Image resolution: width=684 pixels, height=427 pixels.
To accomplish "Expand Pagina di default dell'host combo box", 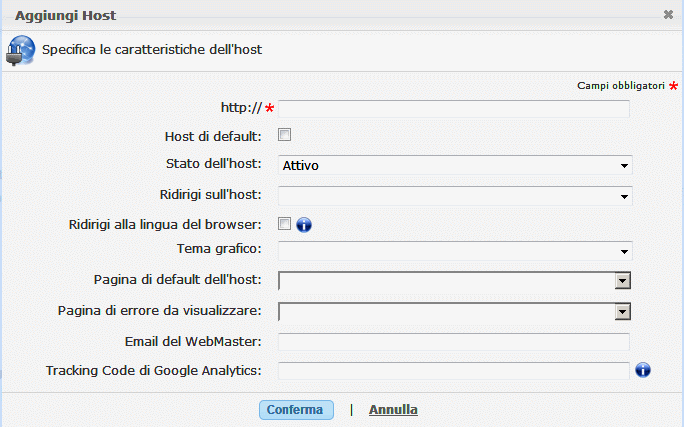I will [622, 281].
